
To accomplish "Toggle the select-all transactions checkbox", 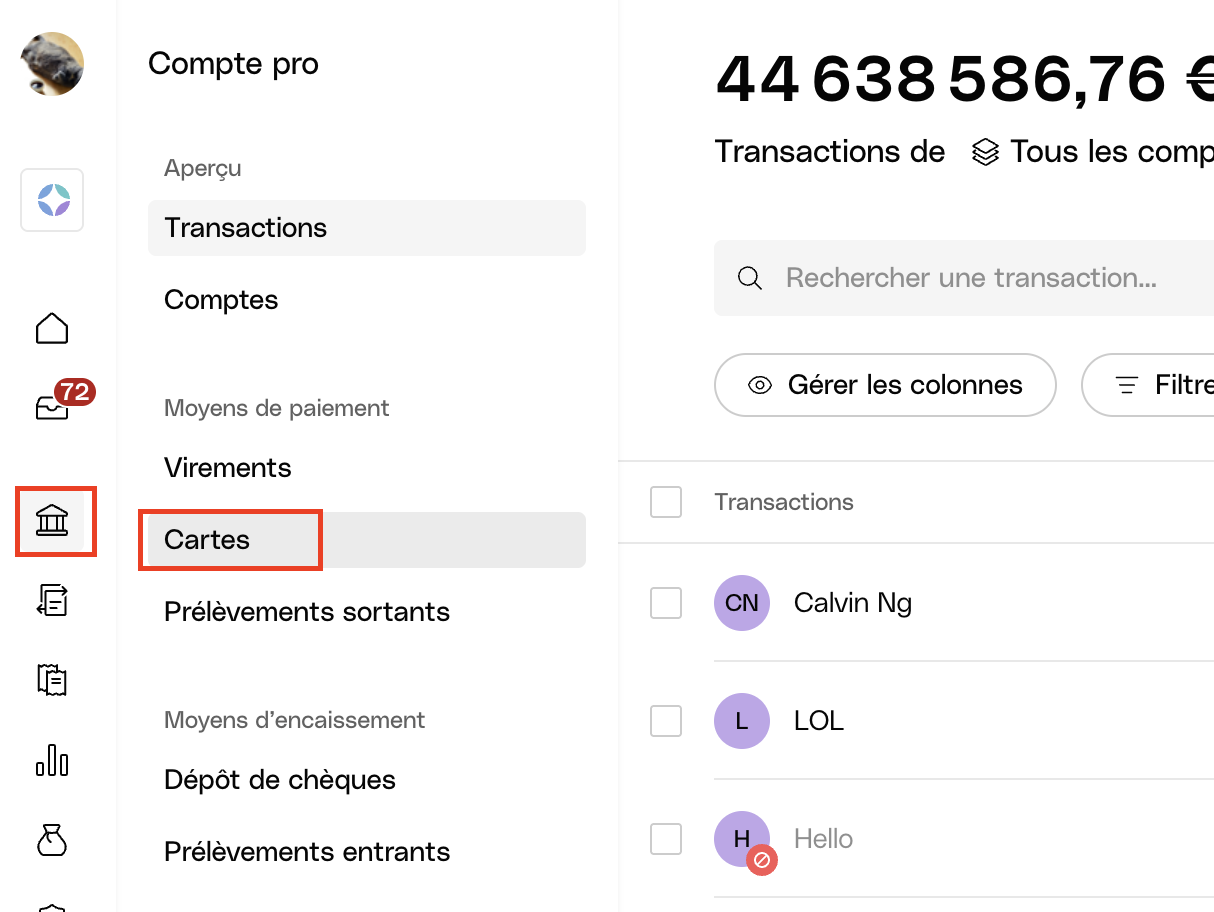I will (x=666, y=502).
